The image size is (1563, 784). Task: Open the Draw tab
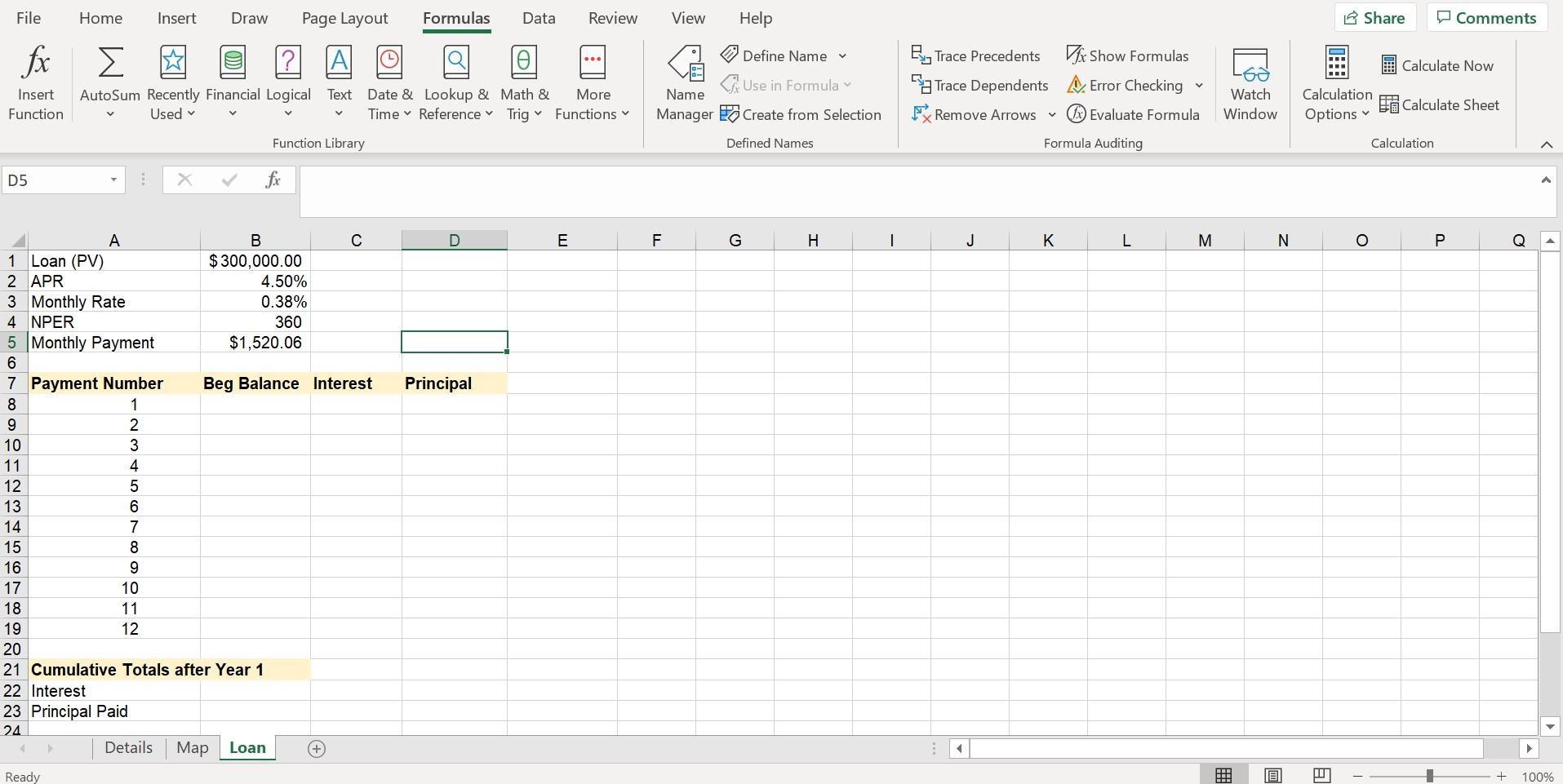click(x=249, y=18)
